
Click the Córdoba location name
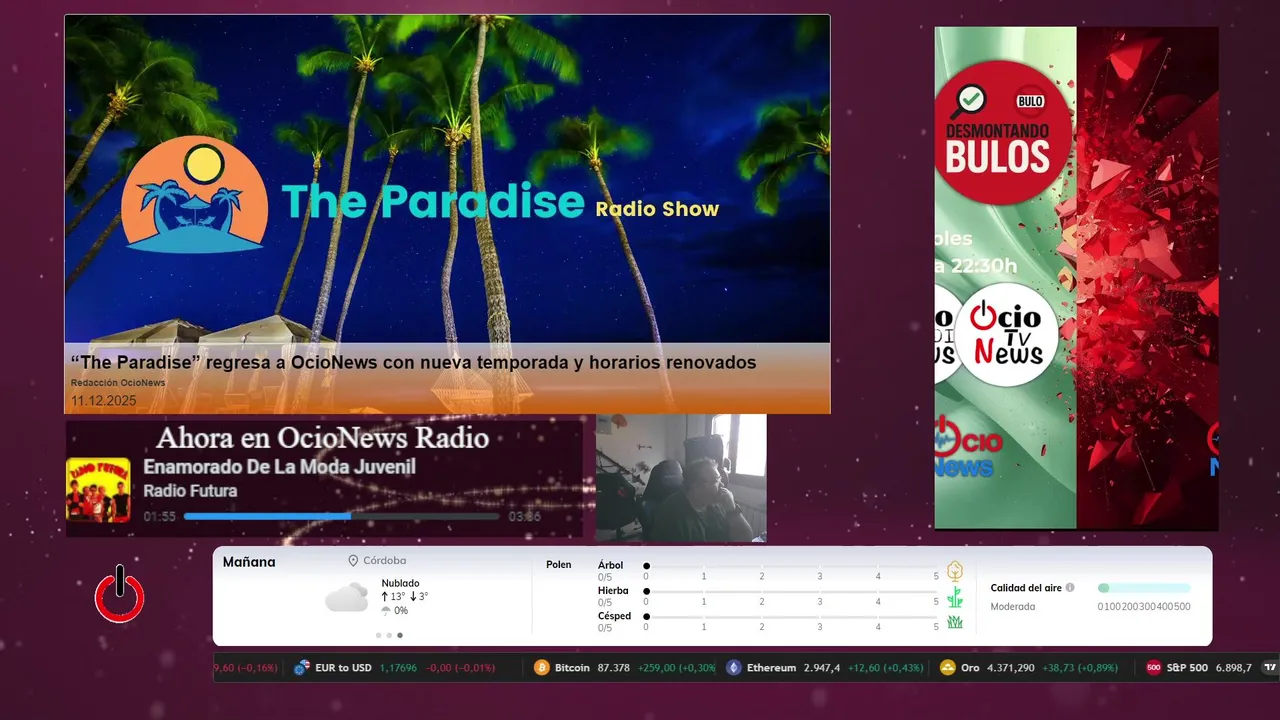pyautogui.click(x=385, y=561)
